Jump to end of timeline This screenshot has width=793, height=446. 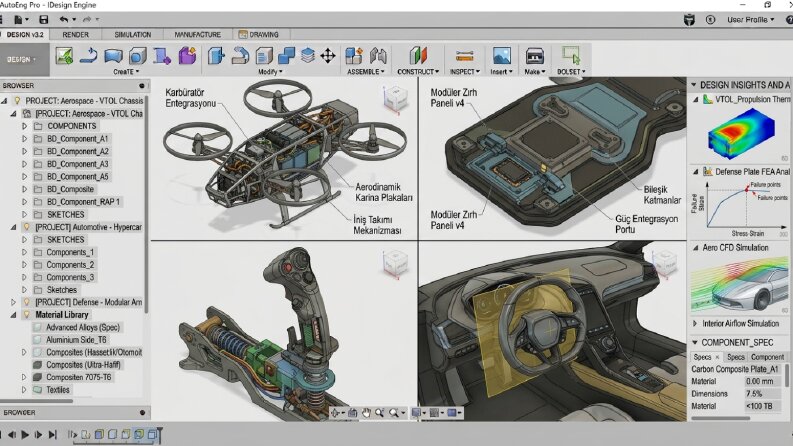53,434
